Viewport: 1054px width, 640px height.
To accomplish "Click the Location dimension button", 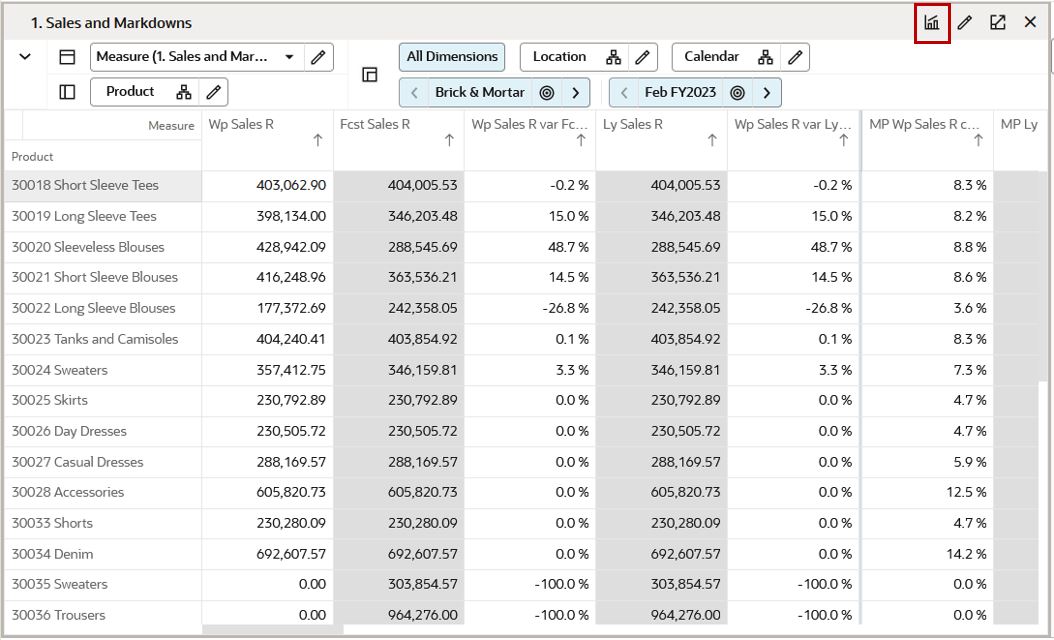I will (x=559, y=56).
